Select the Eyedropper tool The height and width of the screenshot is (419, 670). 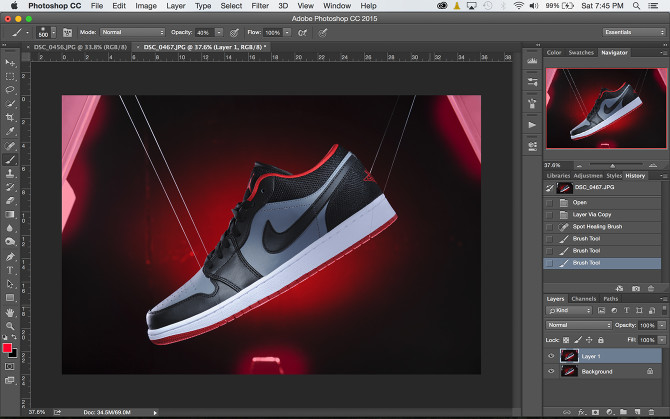tap(10, 132)
